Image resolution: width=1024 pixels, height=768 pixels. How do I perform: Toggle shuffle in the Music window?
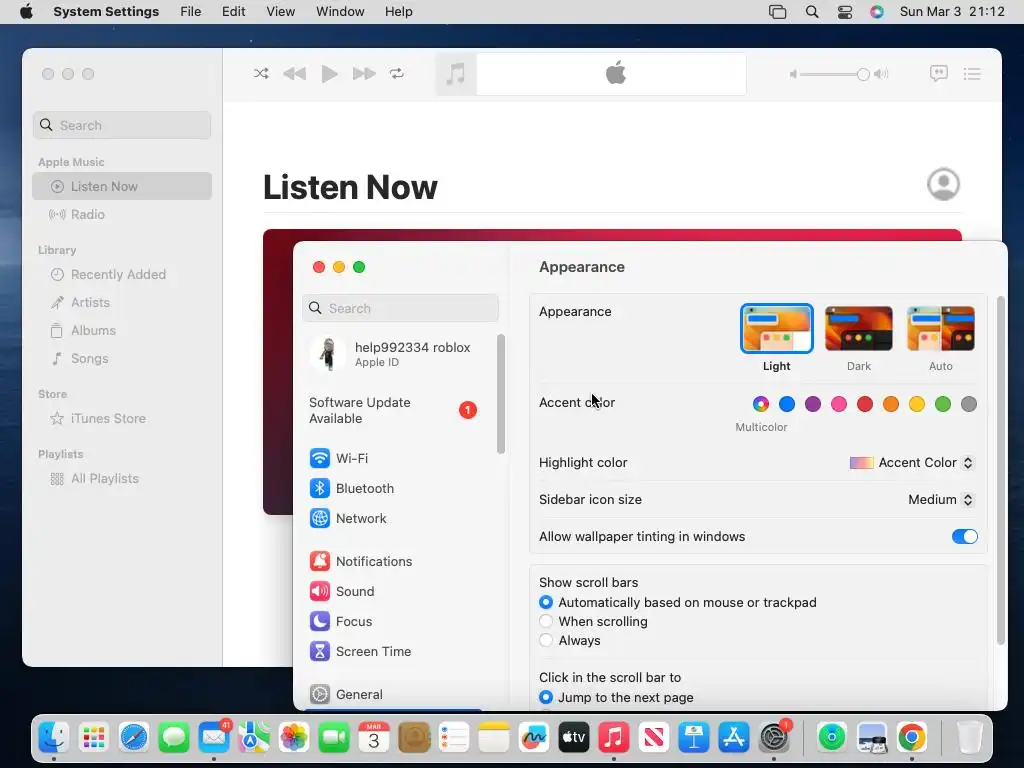tap(261, 73)
